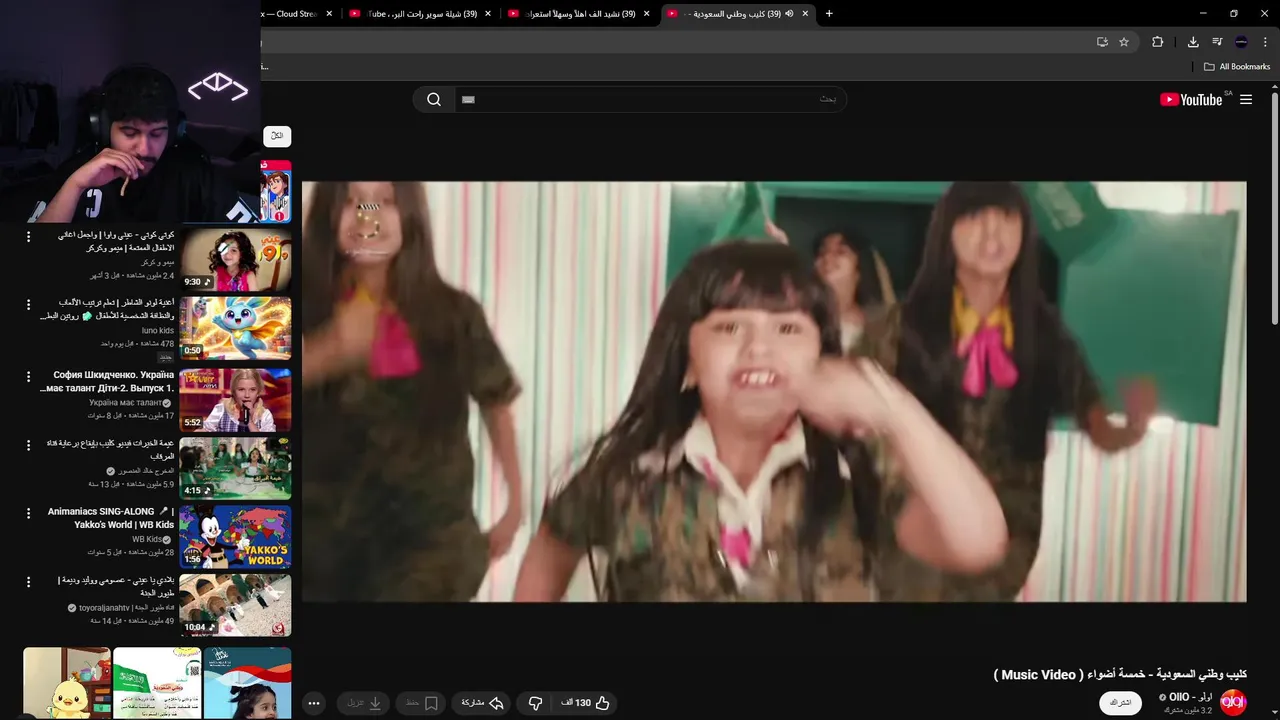
Task: Click install/cast screen icon in address bar
Action: 1102,42
